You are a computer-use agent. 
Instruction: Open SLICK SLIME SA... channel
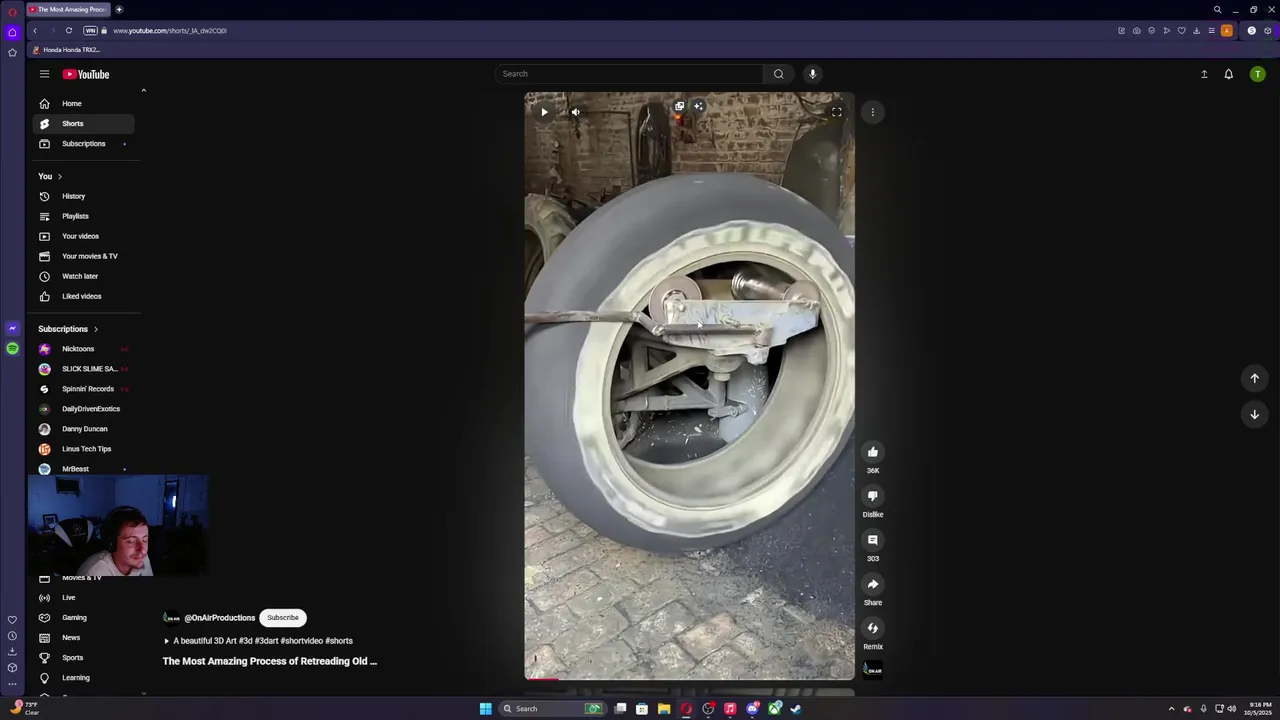(84, 369)
